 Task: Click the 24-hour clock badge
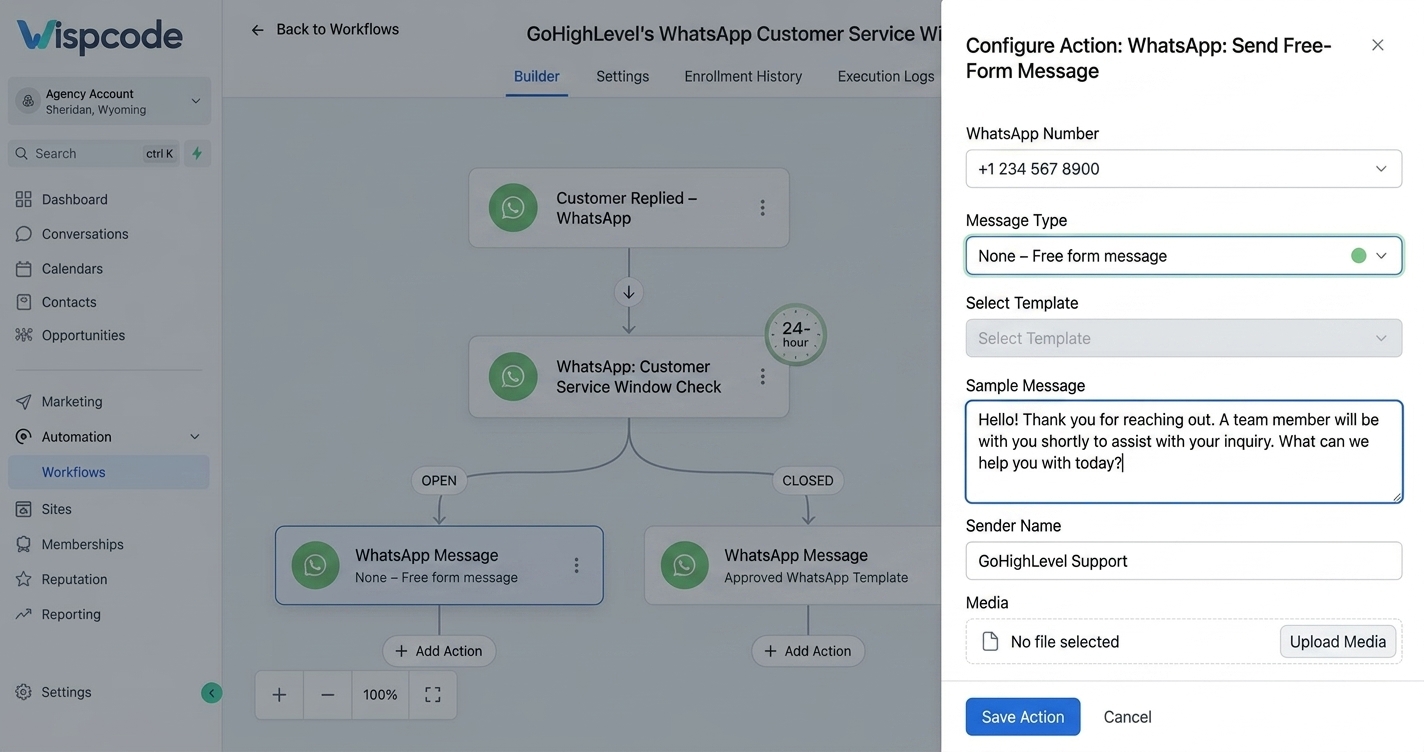796,334
